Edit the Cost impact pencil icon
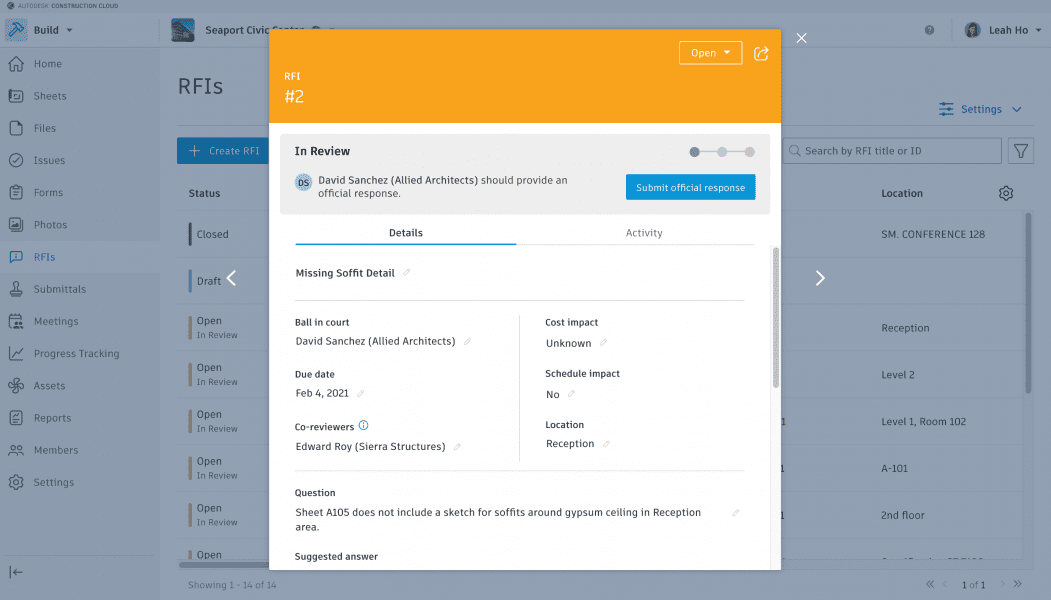The height and width of the screenshot is (600, 1051). [603, 343]
